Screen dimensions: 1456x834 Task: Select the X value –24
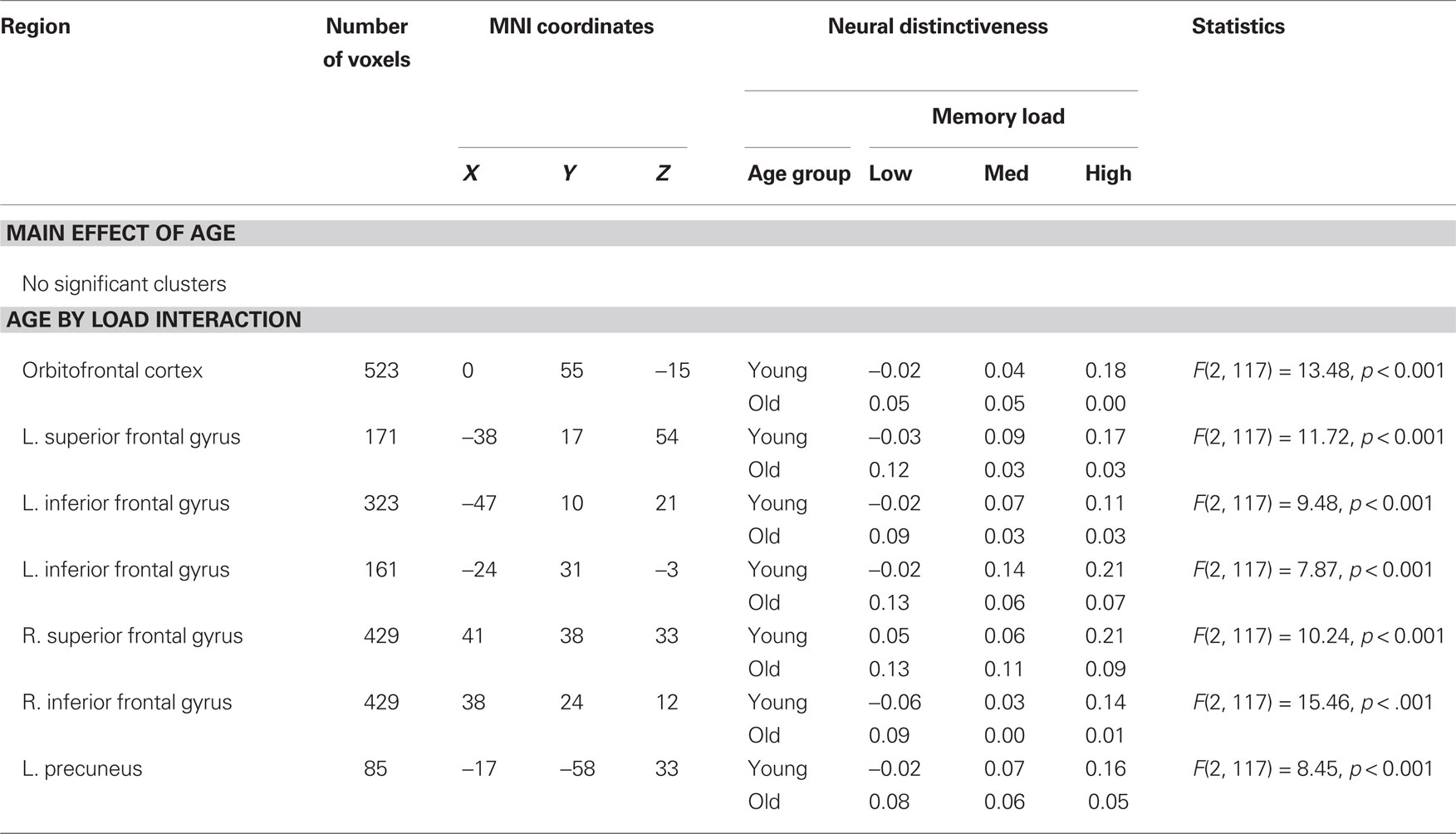479,570
